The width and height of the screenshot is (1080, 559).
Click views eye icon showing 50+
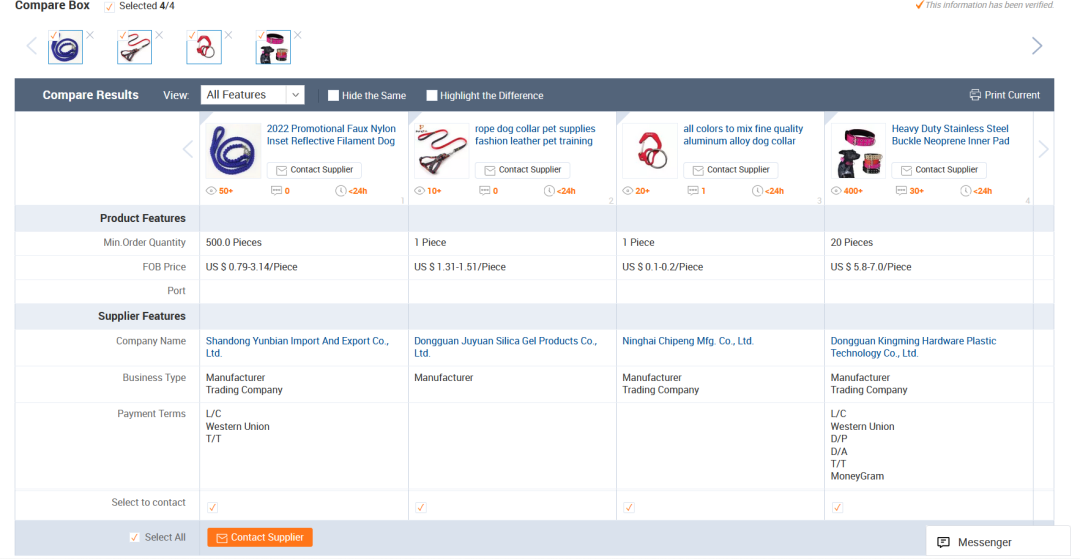click(211, 191)
